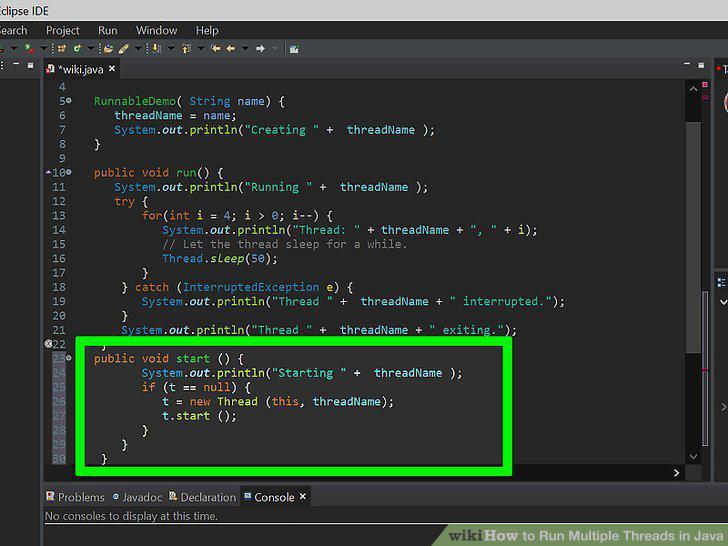Click the horizontal scrollbar right arrow
Screen dimensions: 728x546
[x=676, y=473]
